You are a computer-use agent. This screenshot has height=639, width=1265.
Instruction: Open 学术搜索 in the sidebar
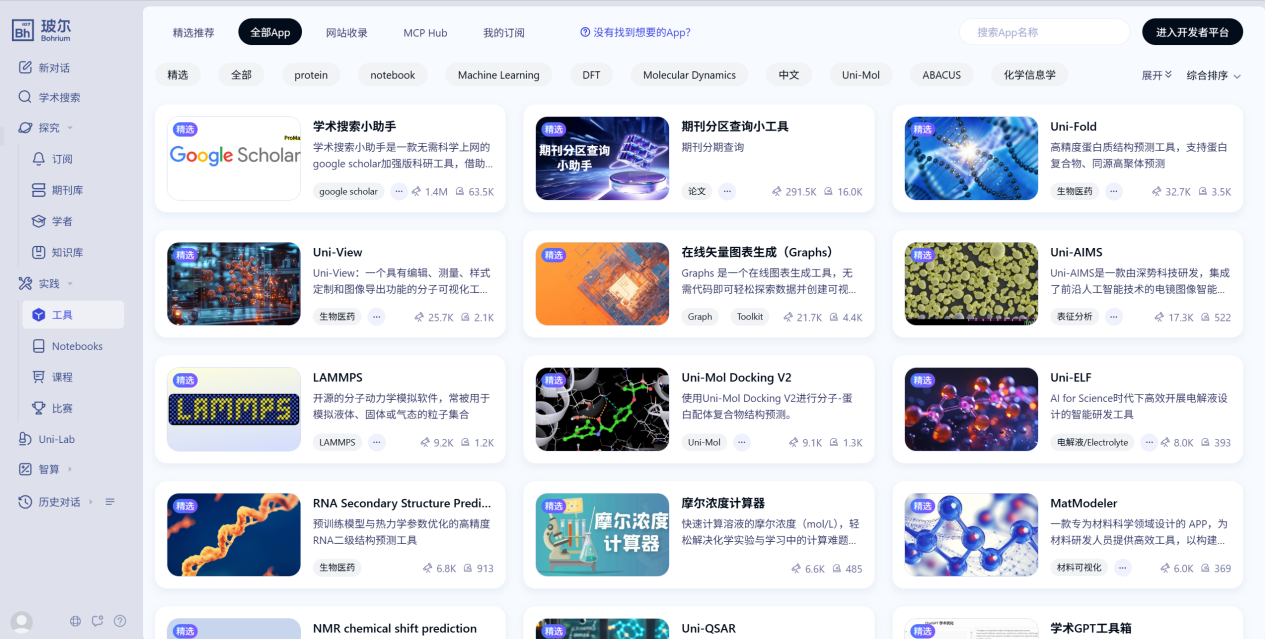coord(59,98)
